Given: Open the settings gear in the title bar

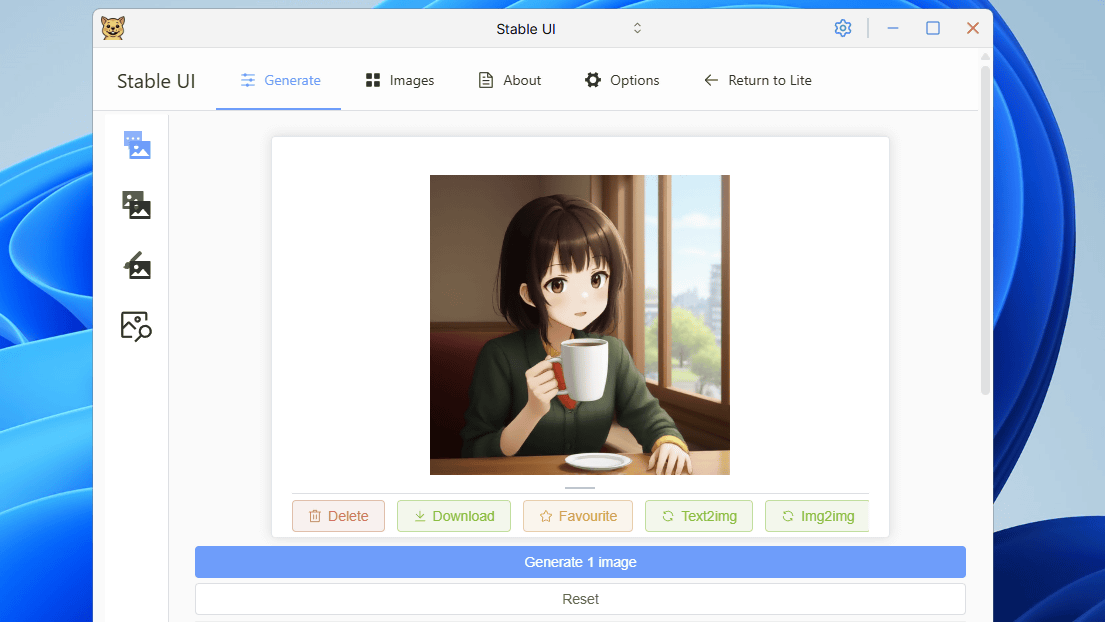Looking at the screenshot, I should coord(843,28).
